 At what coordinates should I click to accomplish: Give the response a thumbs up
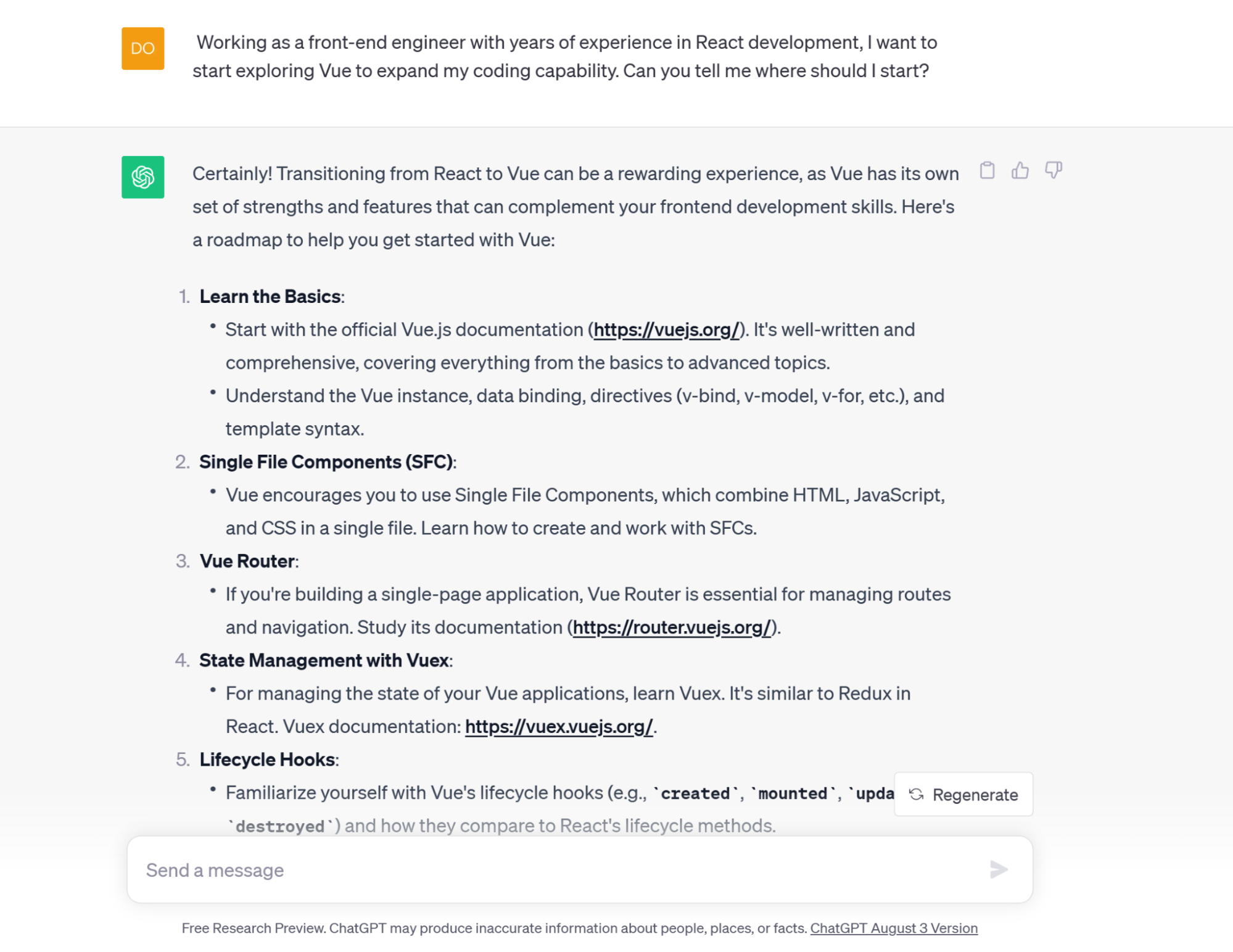1020,170
